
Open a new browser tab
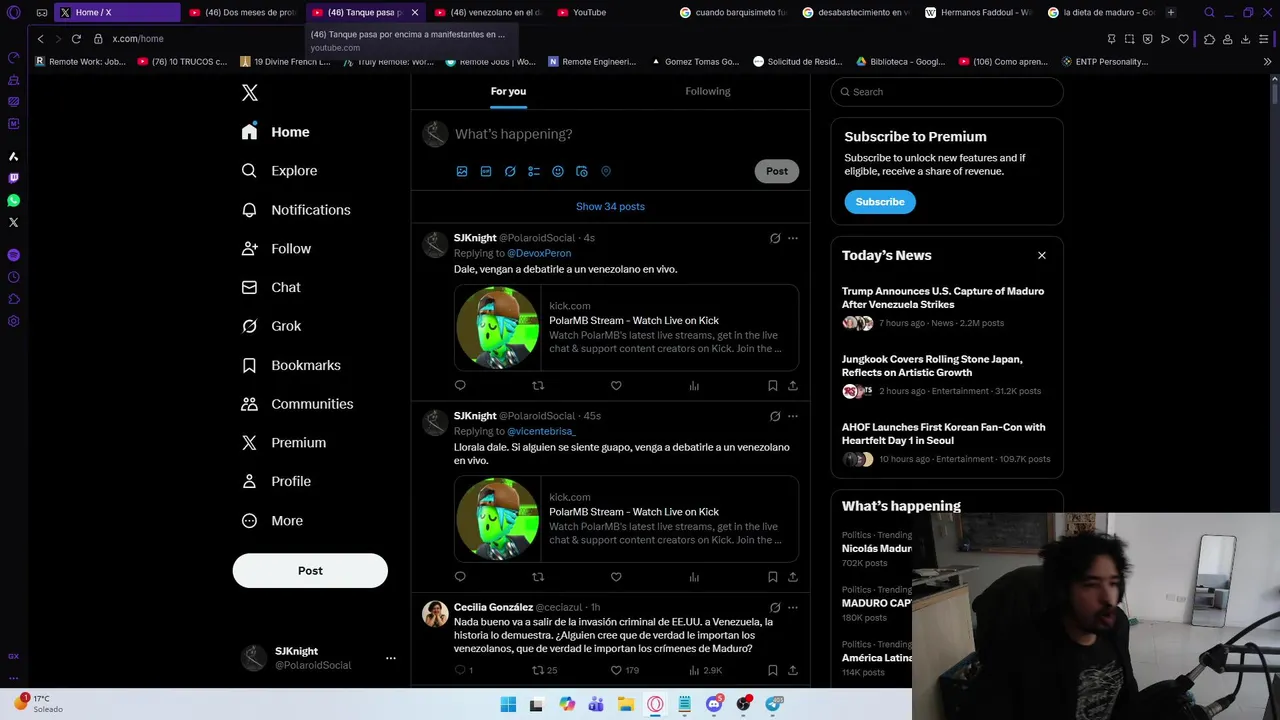(x=1171, y=12)
